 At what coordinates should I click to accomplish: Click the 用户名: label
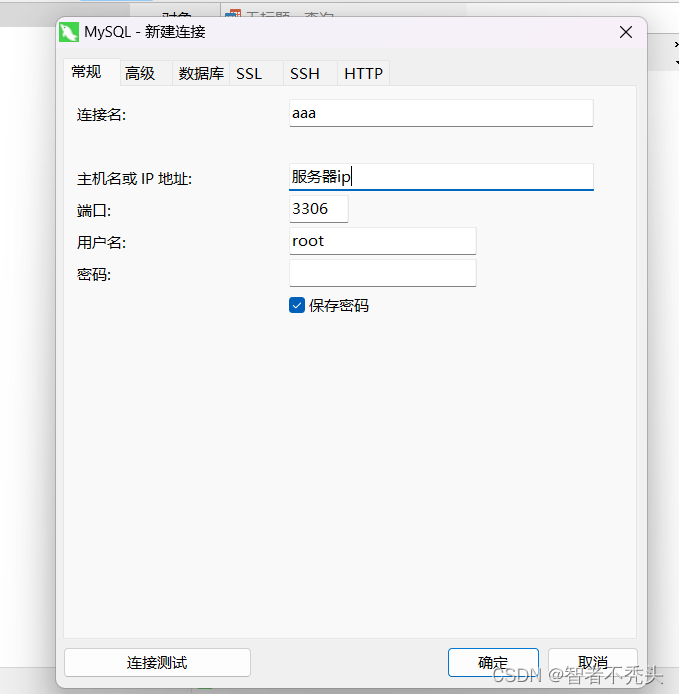101,243
